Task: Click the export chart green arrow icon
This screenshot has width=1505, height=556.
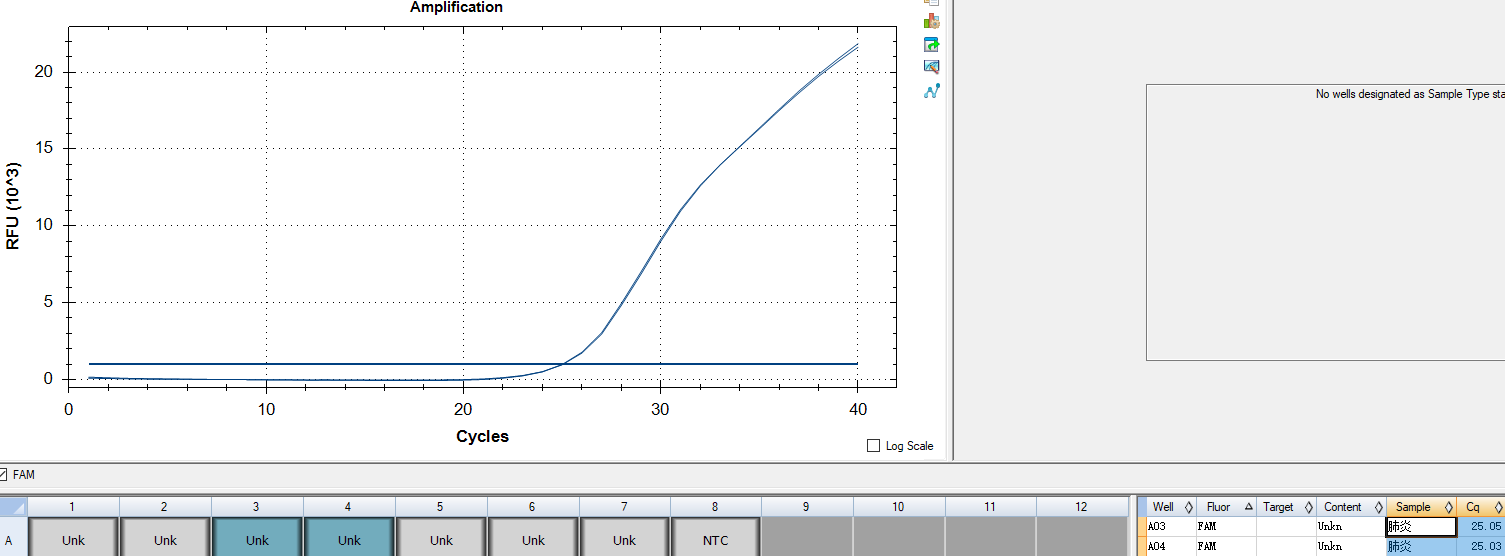Action: [x=932, y=44]
